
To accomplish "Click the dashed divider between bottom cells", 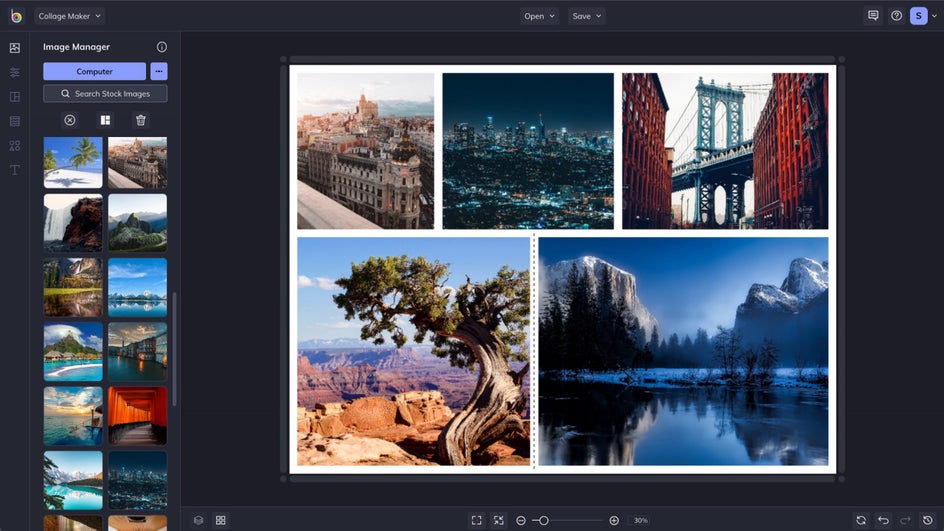I will click(534, 351).
